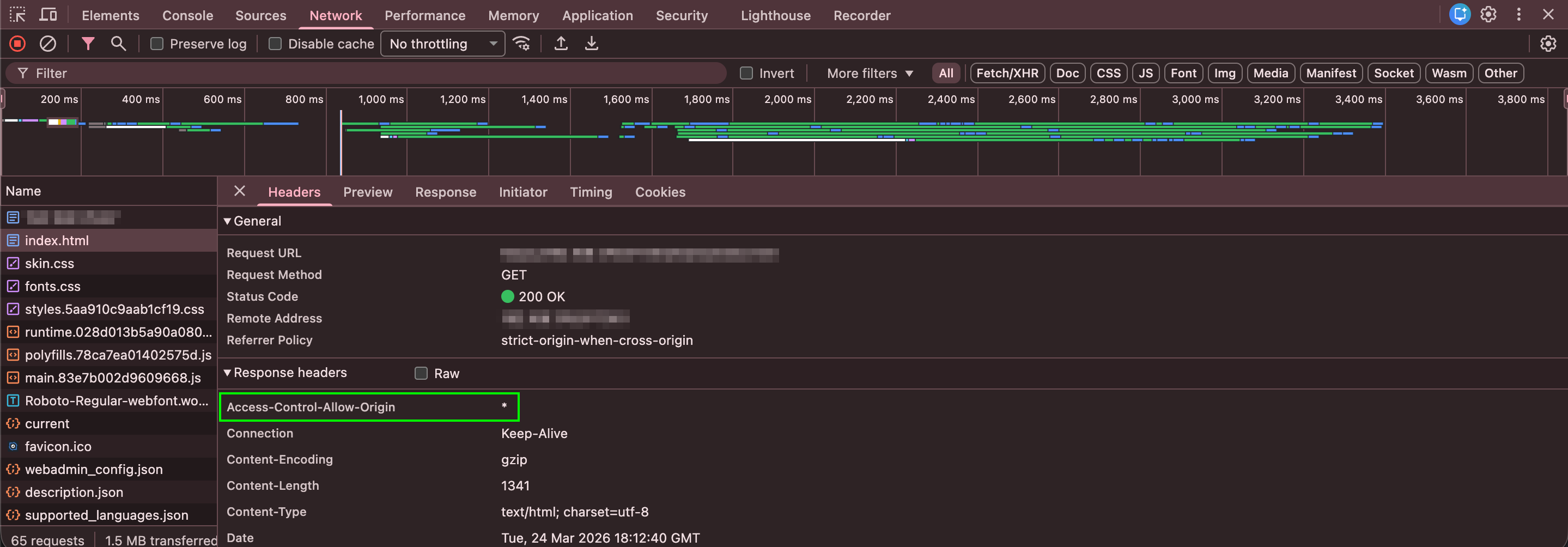Click the stop recording network log icon

point(17,44)
